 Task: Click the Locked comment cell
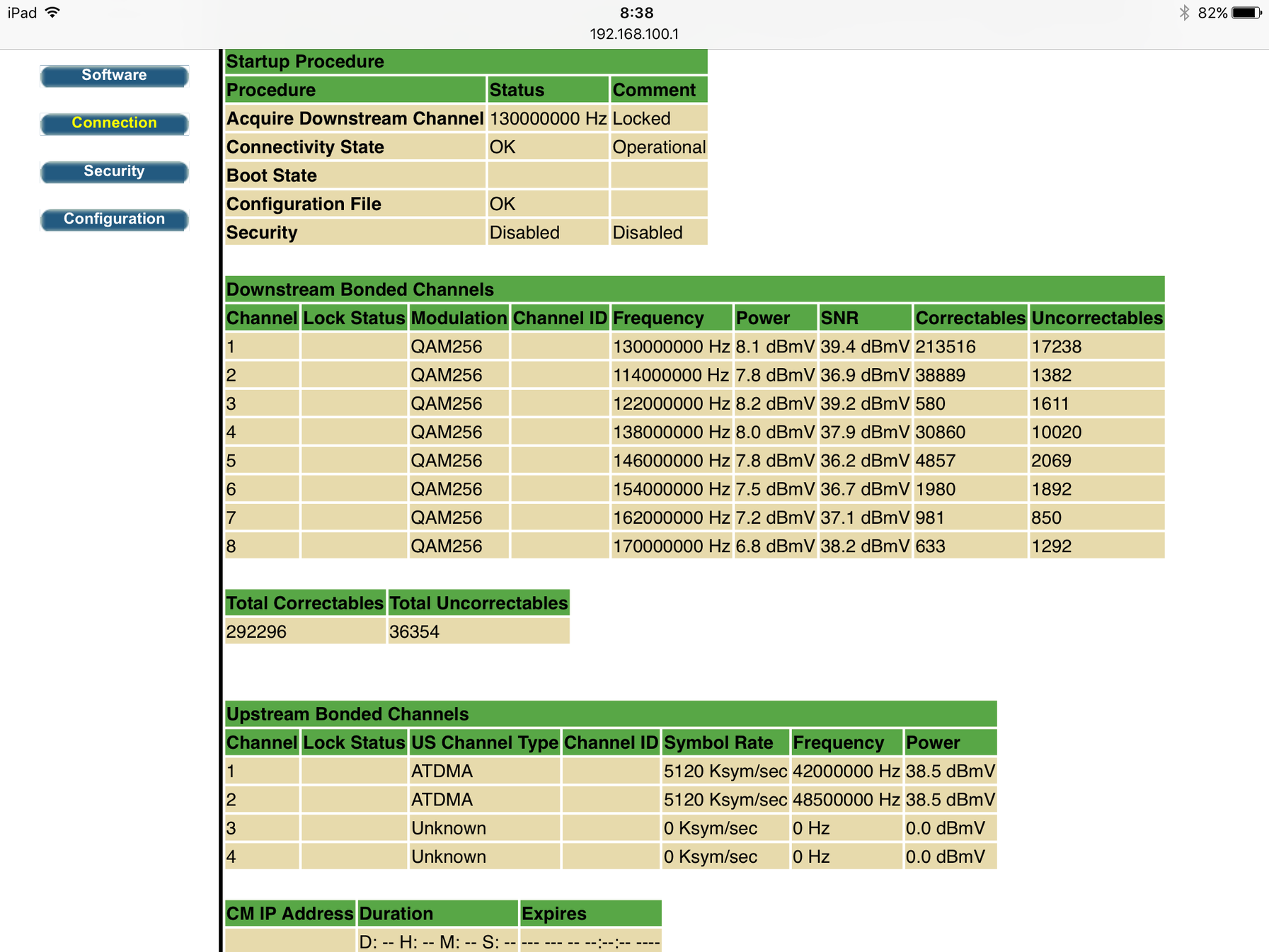click(x=659, y=118)
